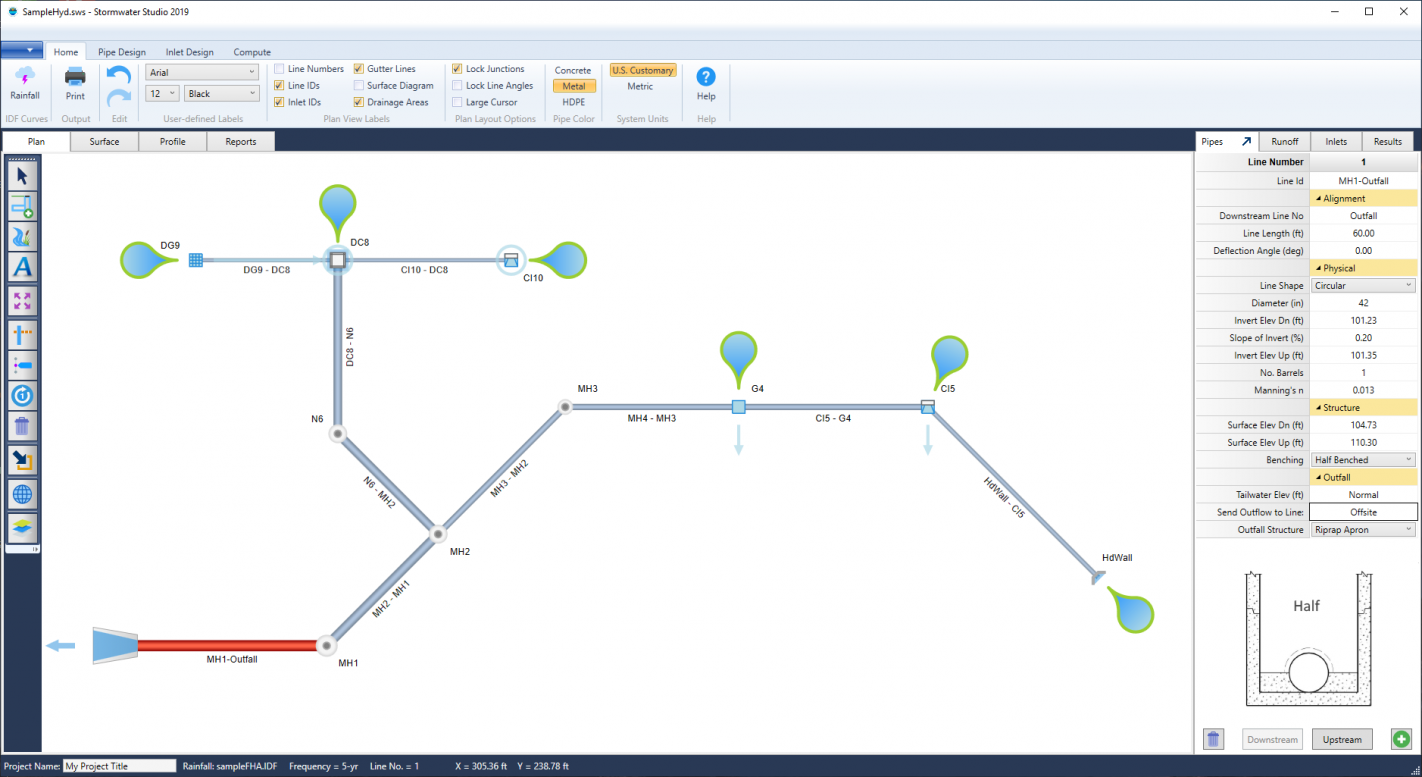This screenshot has width=1422, height=777.
Task: Open the Inlet Design ribbon tab
Action: [x=190, y=52]
